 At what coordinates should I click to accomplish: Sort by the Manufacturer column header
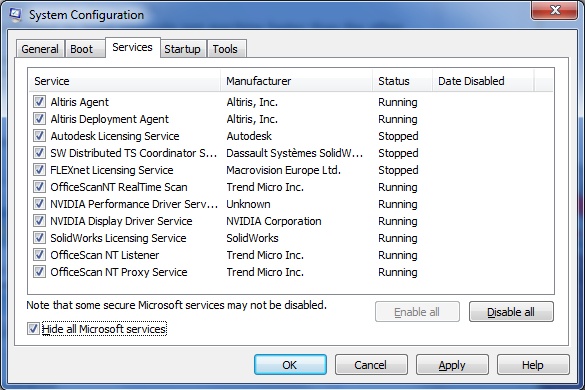(x=297, y=81)
